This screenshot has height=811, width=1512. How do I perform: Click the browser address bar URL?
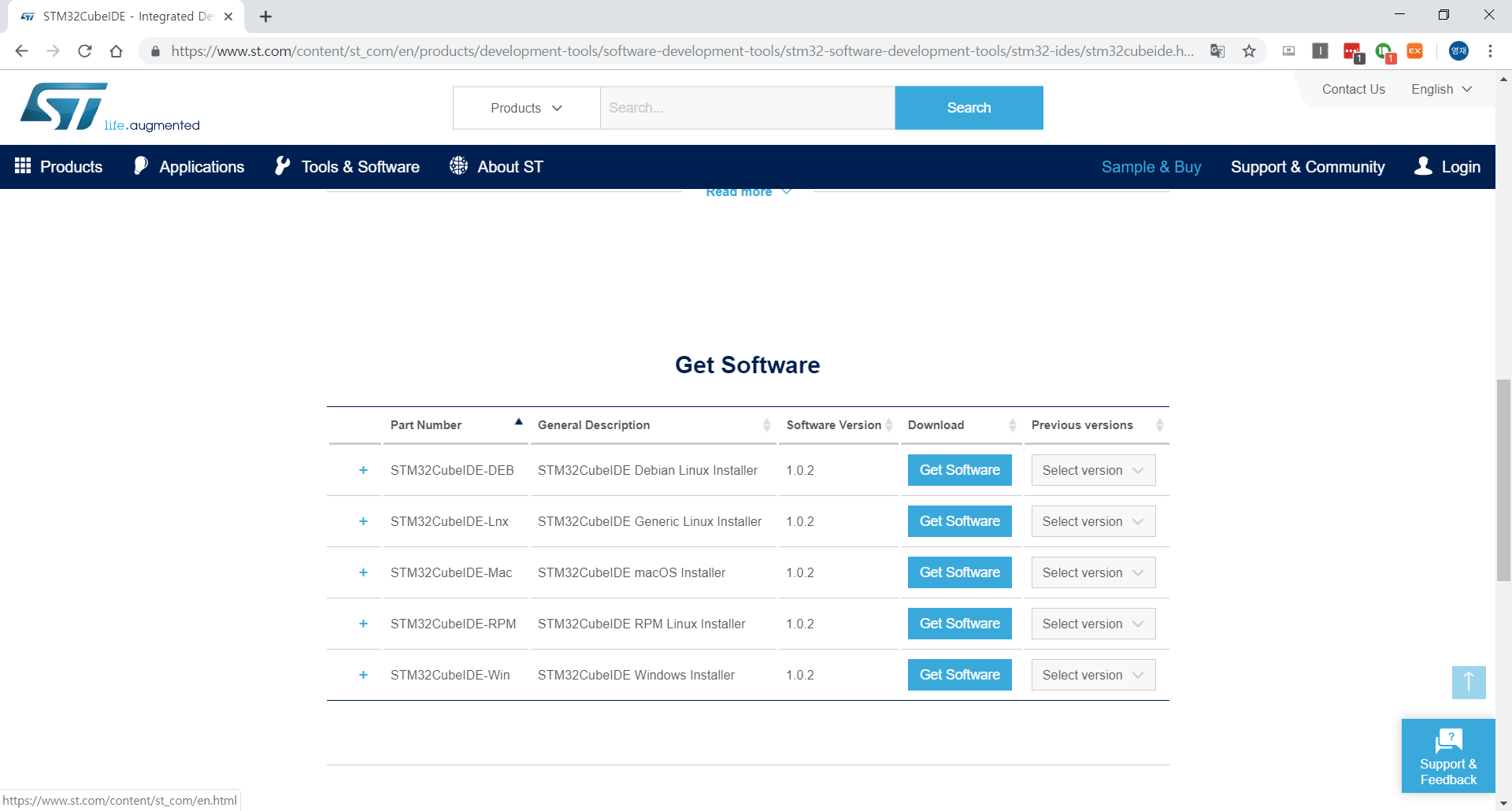[682, 51]
